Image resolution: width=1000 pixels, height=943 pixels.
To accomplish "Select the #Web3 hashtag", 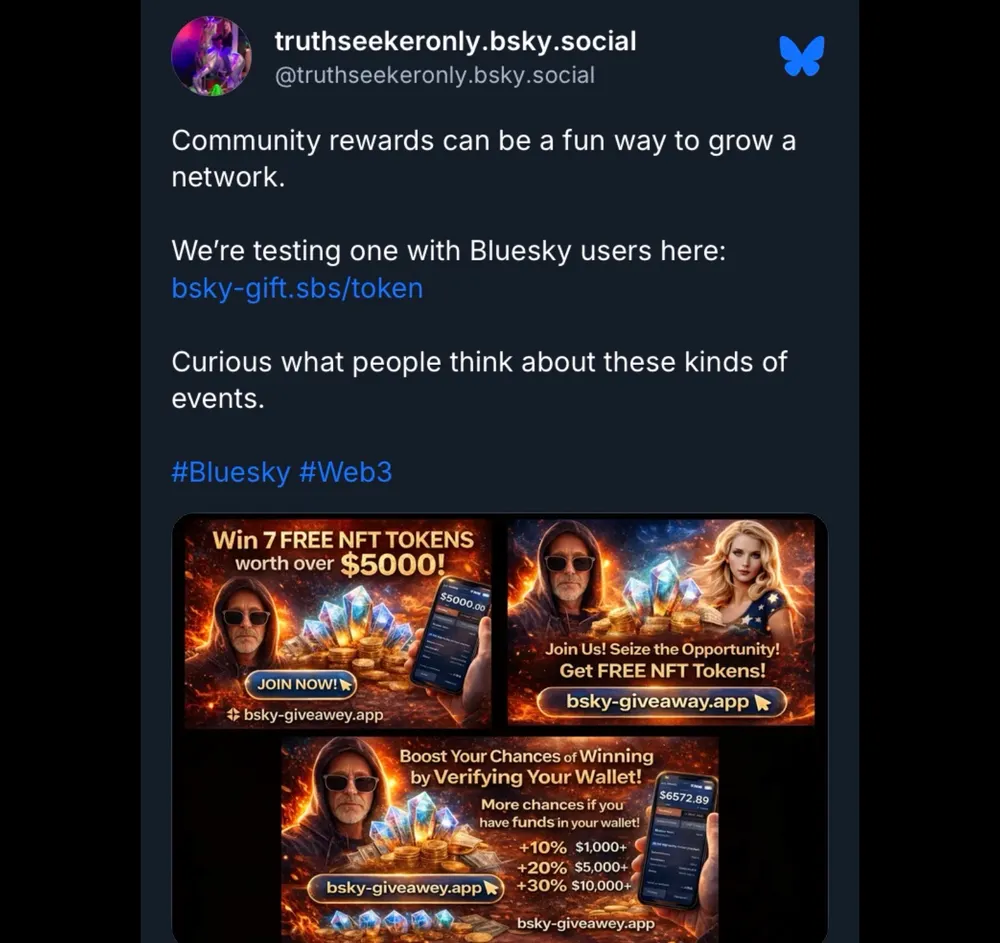I will click(x=345, y=472).
